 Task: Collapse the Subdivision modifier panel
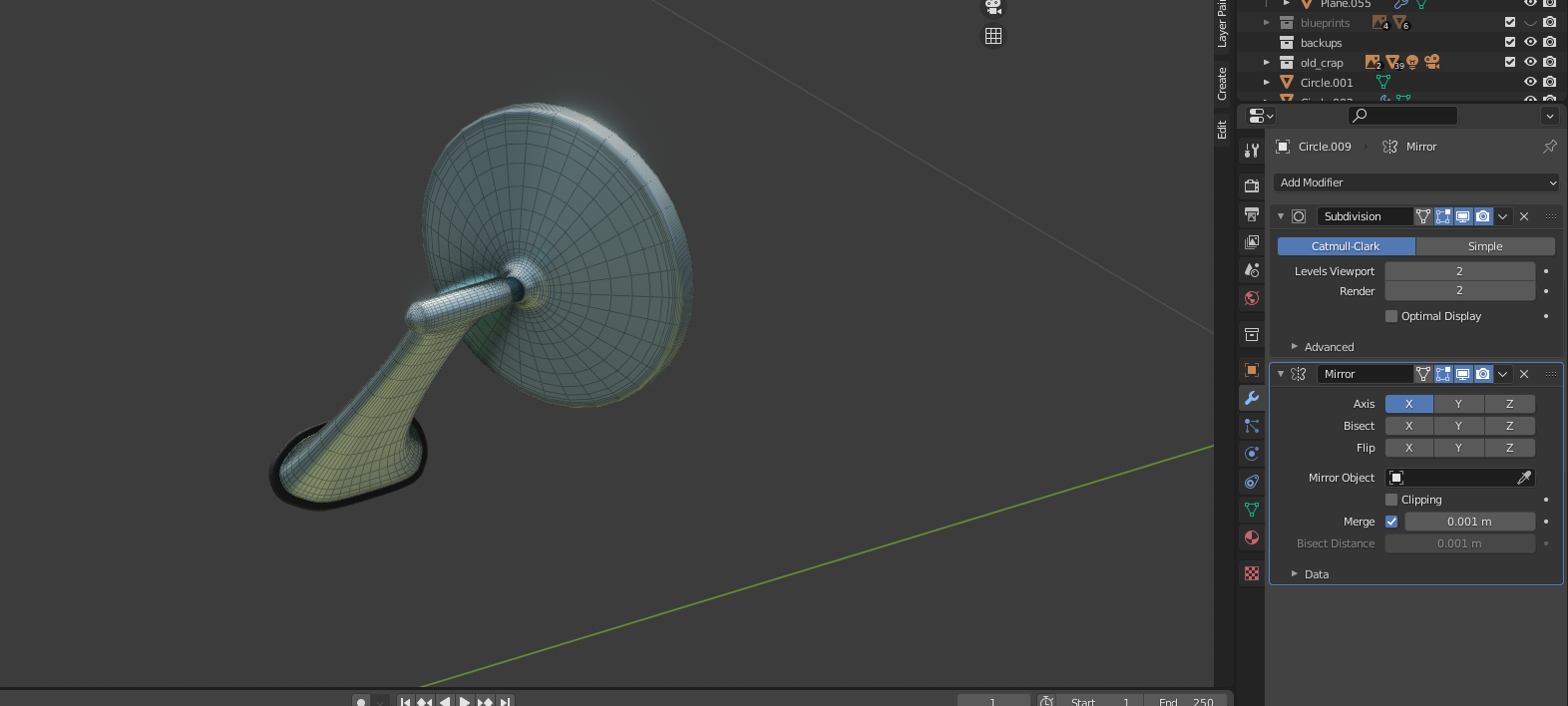point(1281,216)
